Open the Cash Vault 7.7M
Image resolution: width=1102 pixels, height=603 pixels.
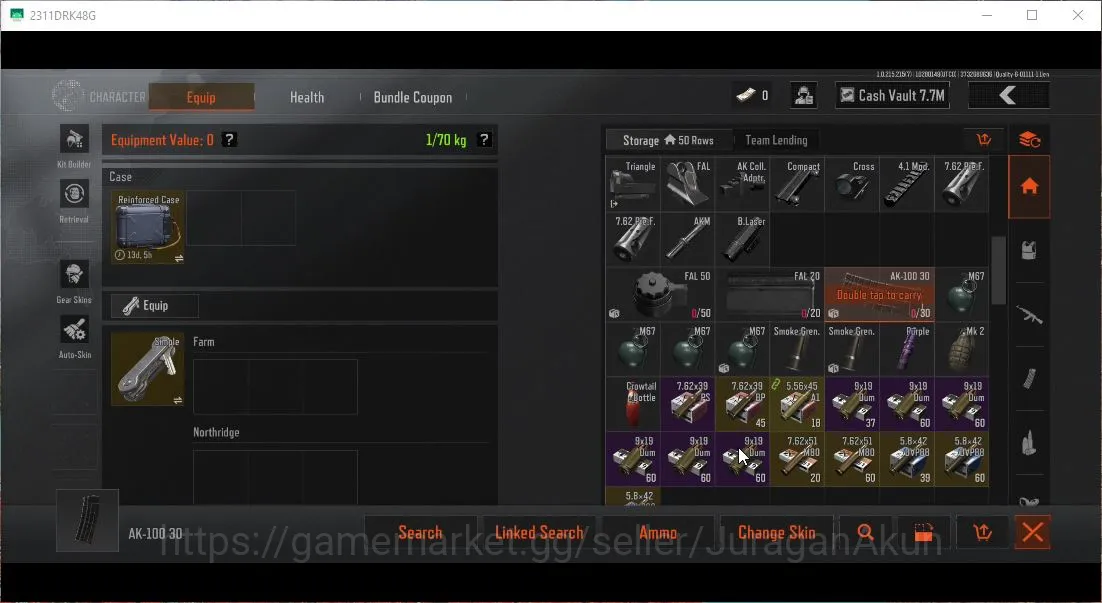point(893,95)
